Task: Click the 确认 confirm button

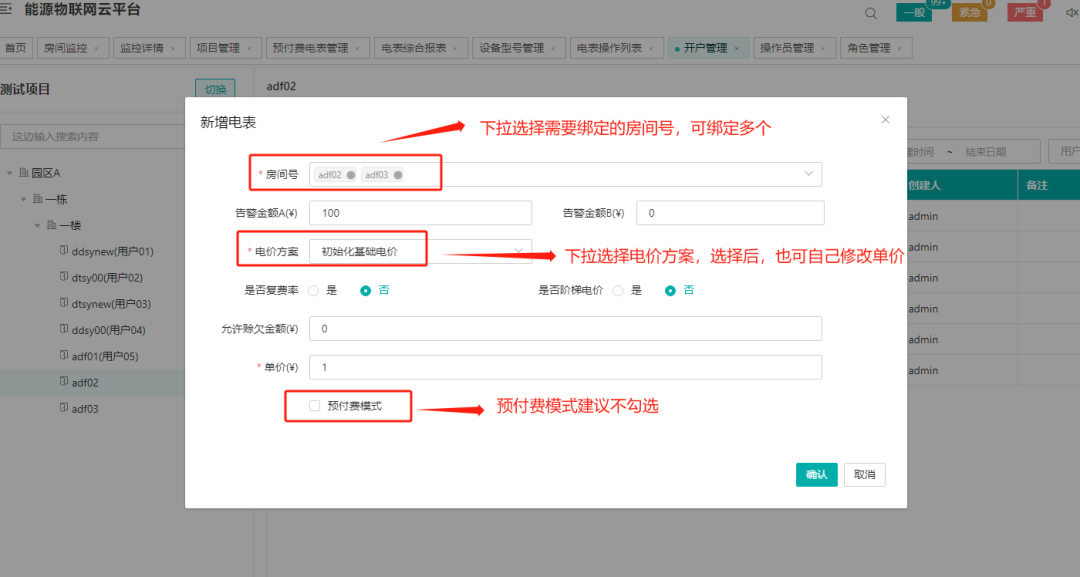Action: tap(816, 474)
